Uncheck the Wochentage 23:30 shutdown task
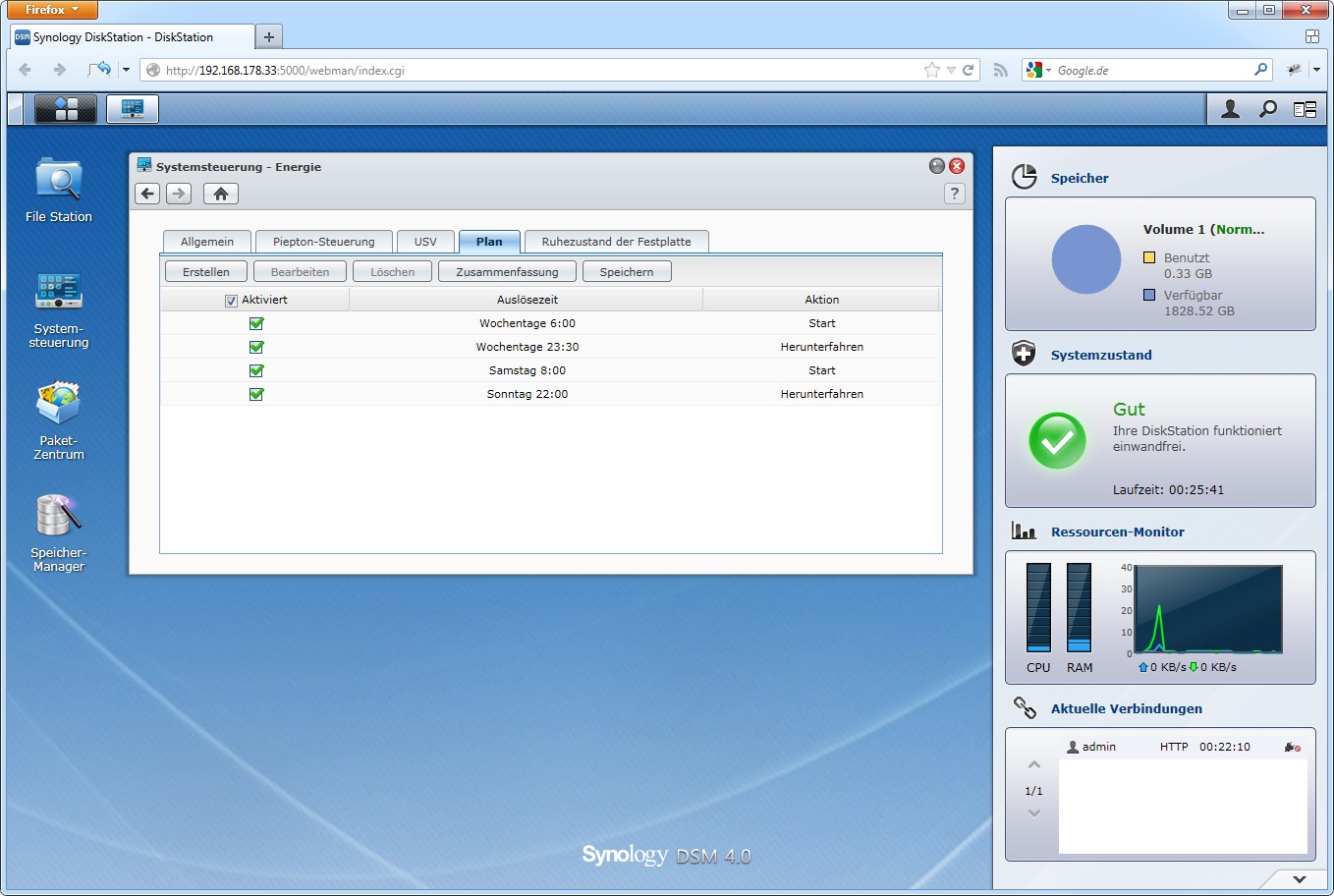 256,347
